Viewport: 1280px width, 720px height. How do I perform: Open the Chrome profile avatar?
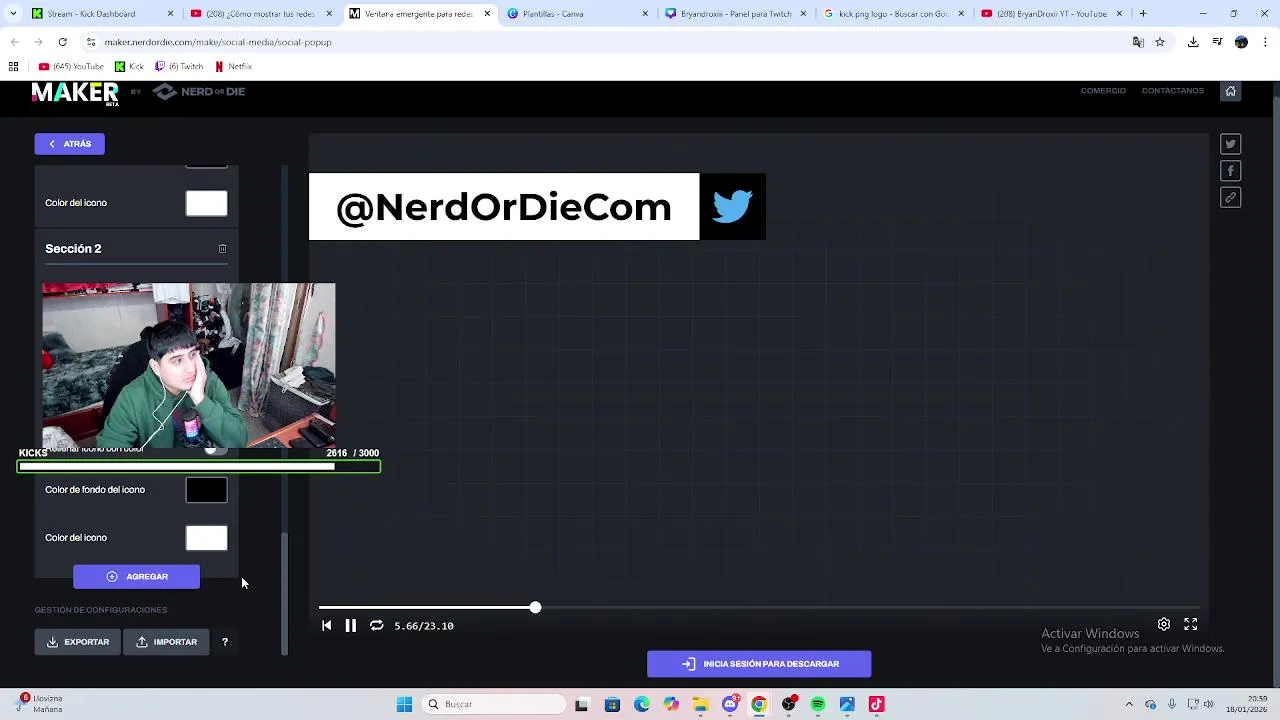click(x=1241, y=42)
